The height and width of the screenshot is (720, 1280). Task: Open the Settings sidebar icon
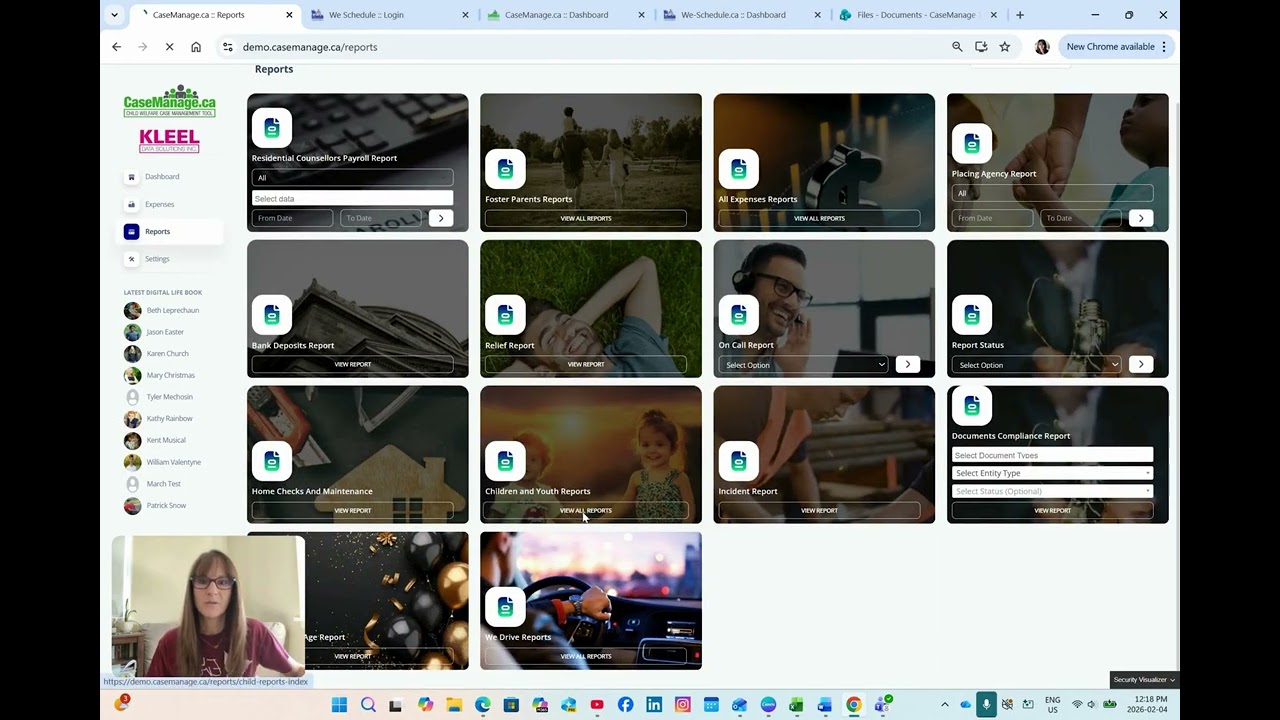(131, 259)
